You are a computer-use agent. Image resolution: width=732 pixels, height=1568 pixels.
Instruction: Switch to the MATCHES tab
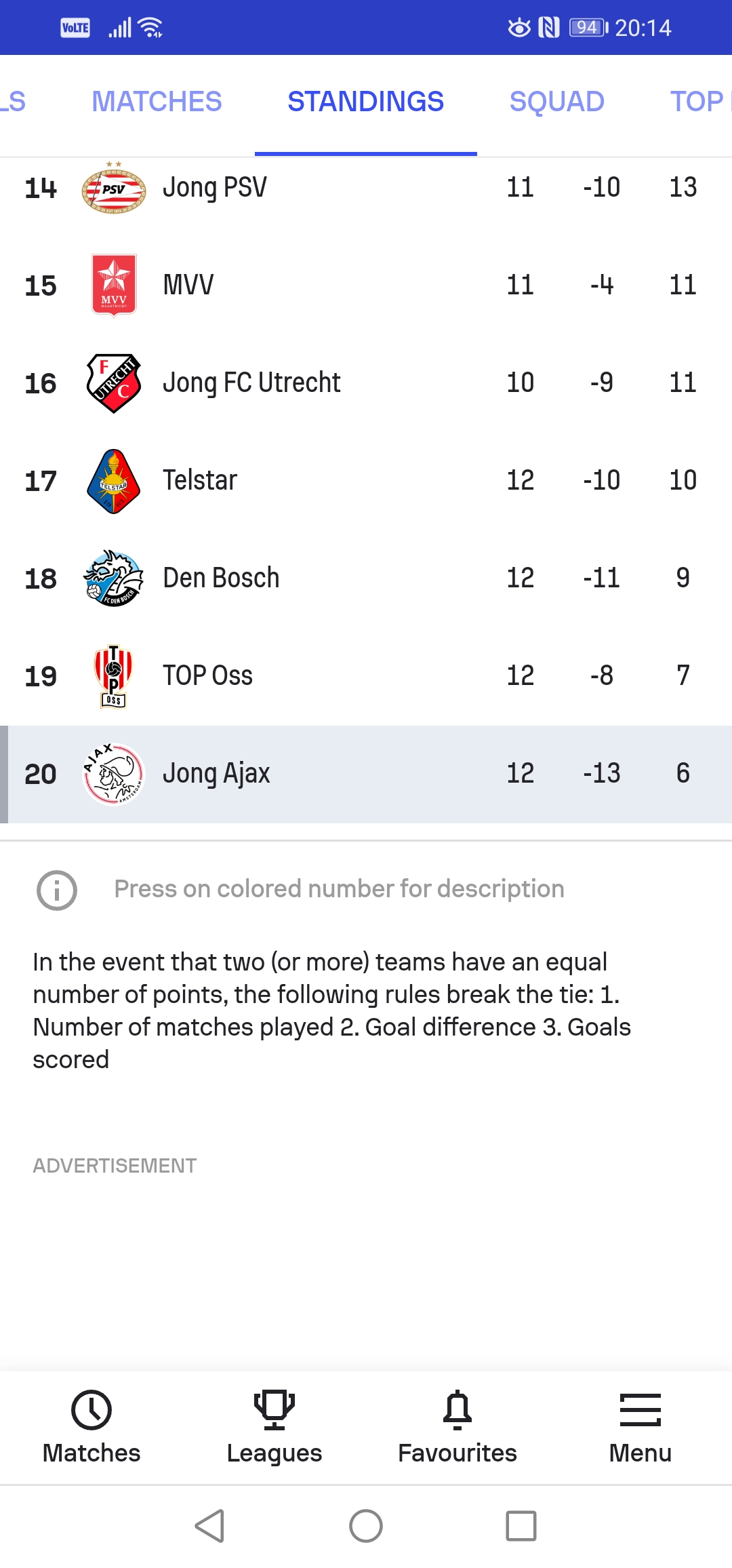click(157, 102)
